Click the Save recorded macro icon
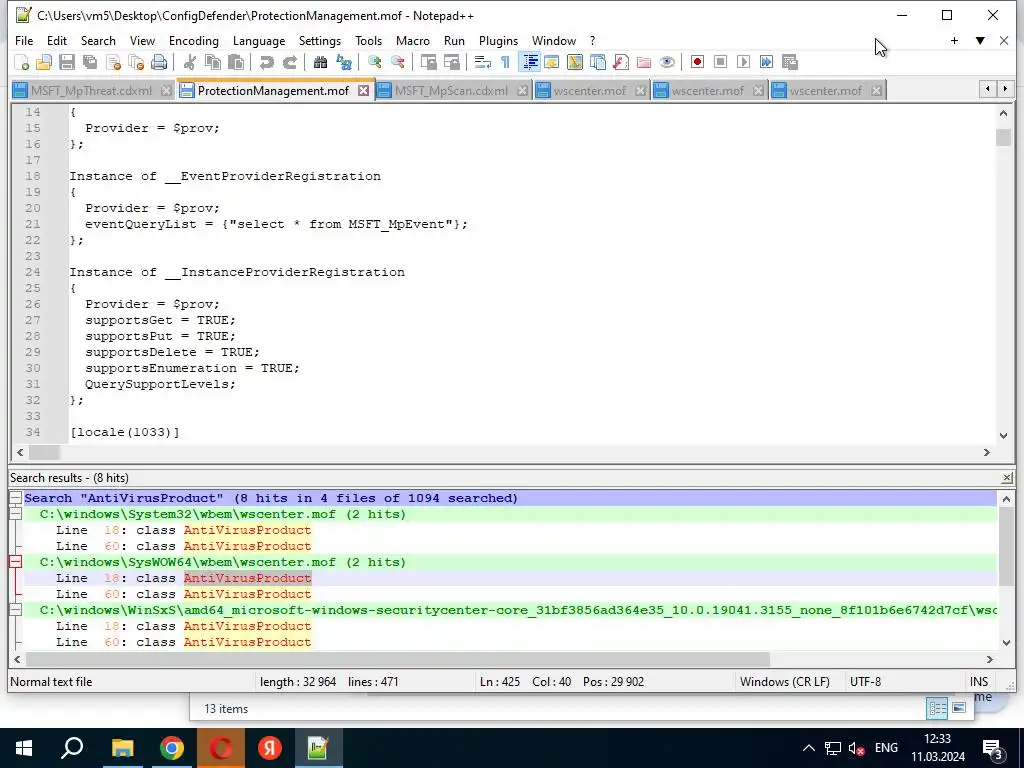 pos(790,62)
